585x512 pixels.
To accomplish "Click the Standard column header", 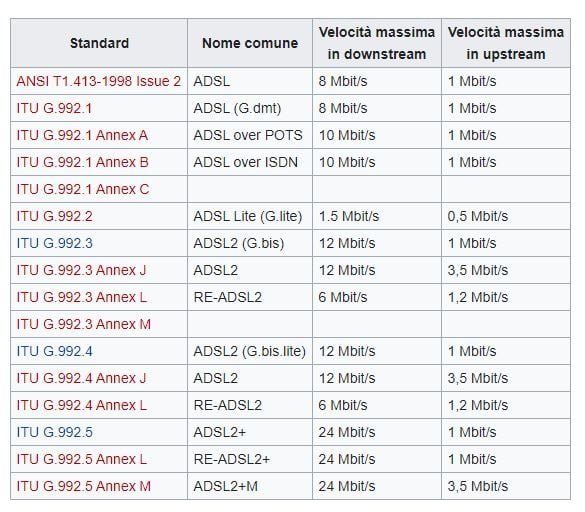I will (x=99, y=43).
